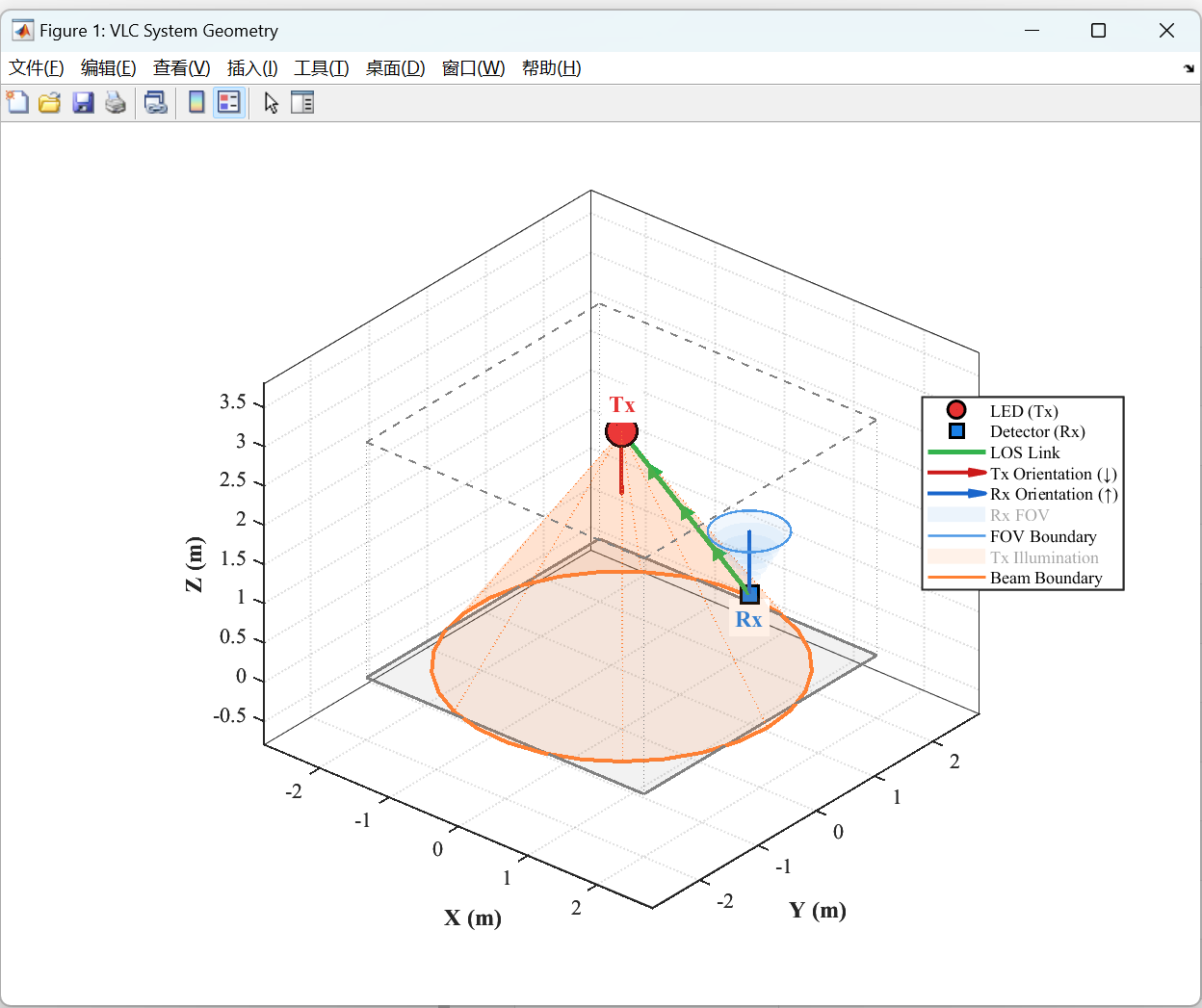Click the green LOS Link line sample in legend
This screenshot has height=1008, width=1202.
956,452
